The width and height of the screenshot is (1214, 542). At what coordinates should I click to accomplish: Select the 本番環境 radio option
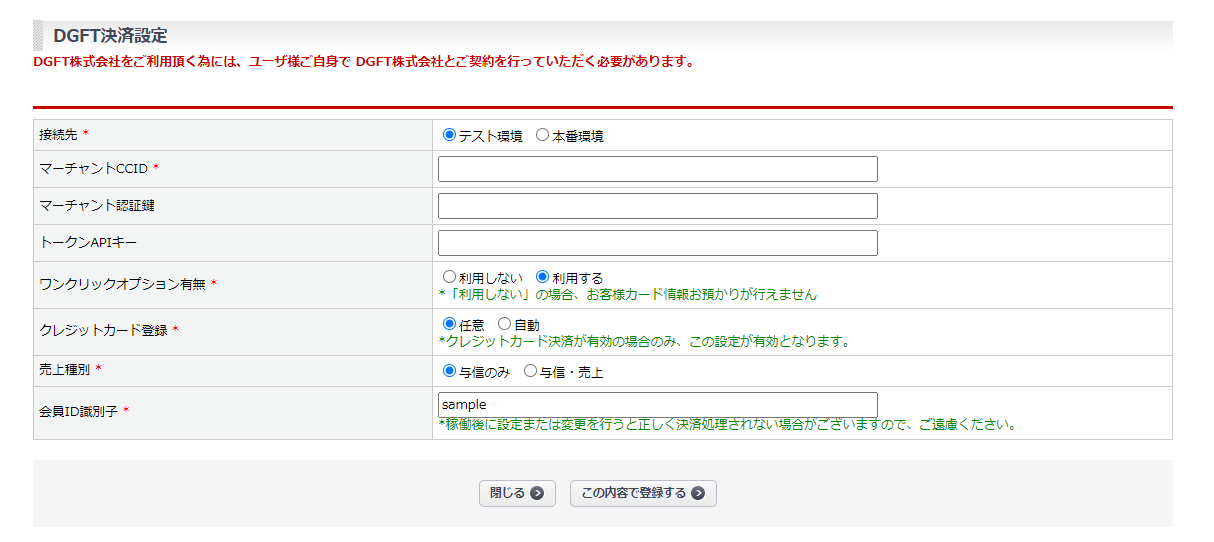pos(542,135)
